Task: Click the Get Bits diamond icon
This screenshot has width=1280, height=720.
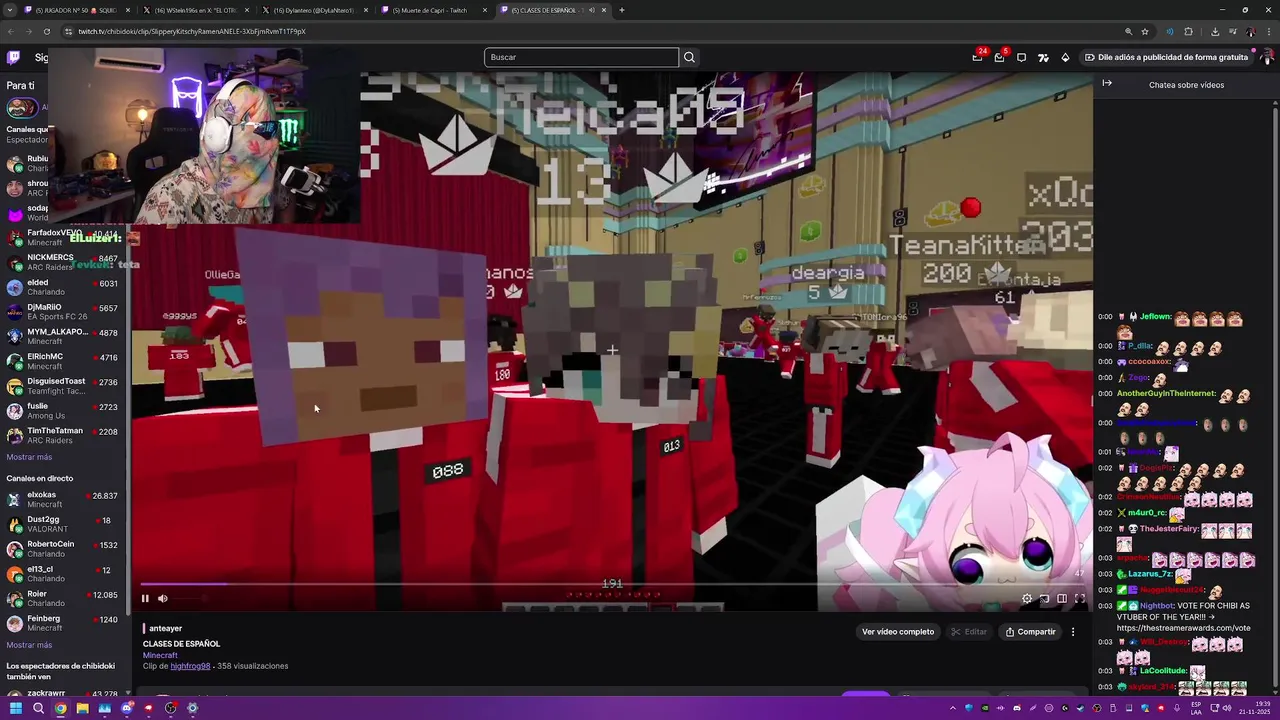Action: click(x=1065, y=57)
